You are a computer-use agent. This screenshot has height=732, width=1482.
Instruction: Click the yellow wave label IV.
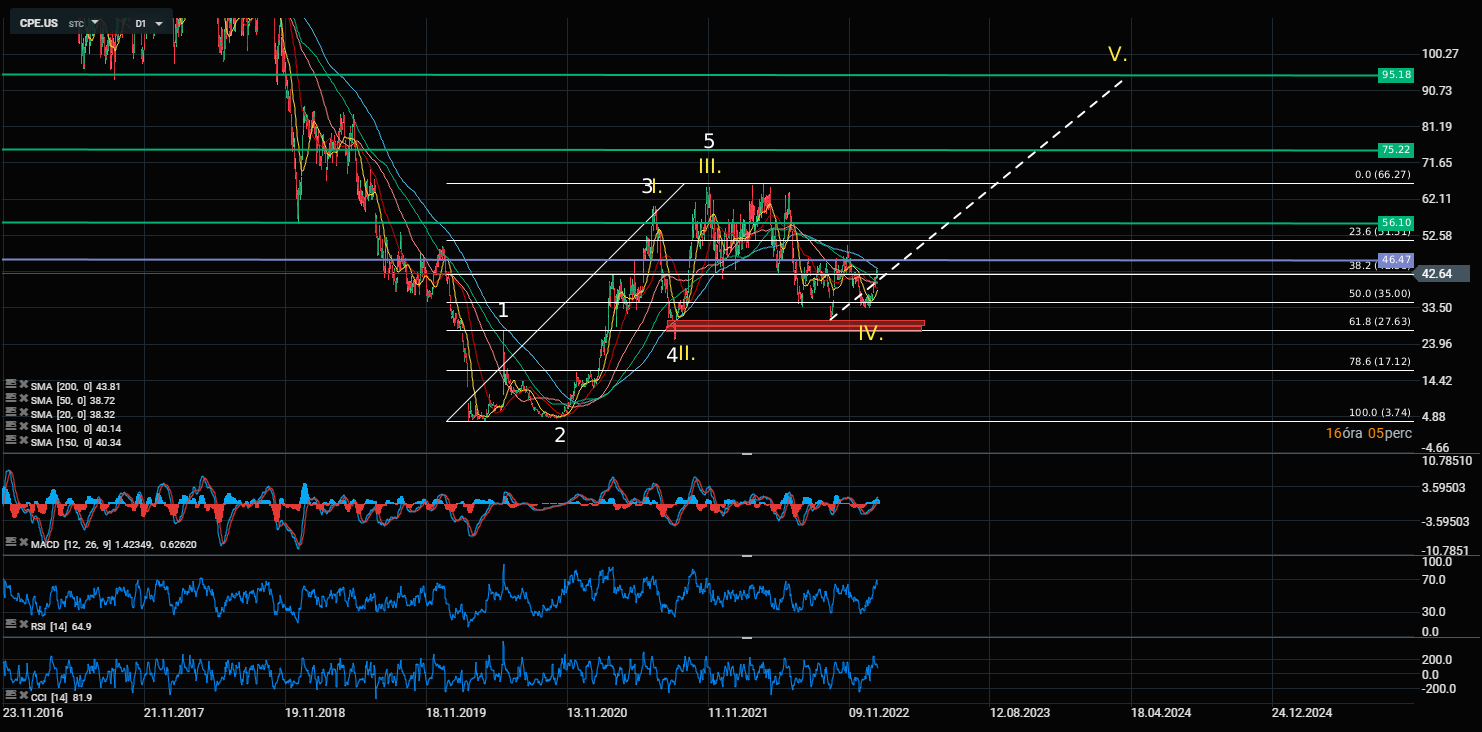tap(870, 334)
